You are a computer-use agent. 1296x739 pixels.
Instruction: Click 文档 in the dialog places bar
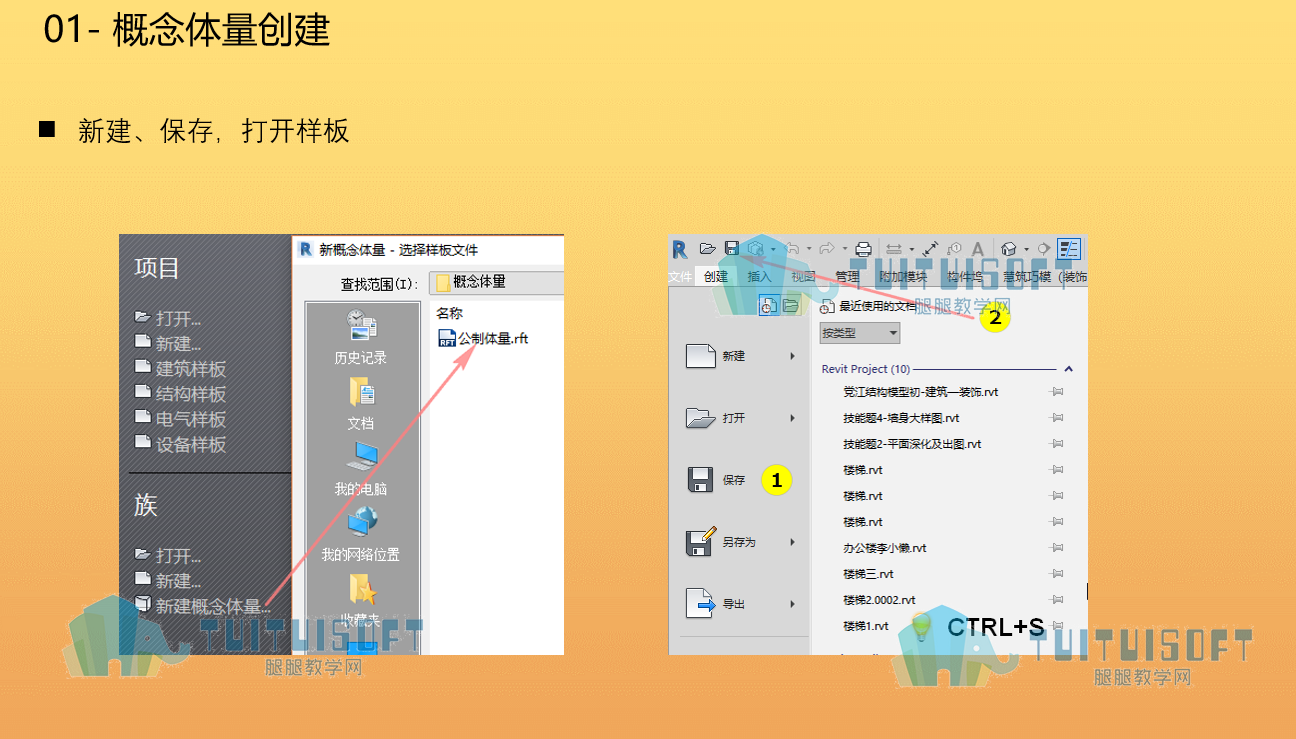click(x=361, y=402)
